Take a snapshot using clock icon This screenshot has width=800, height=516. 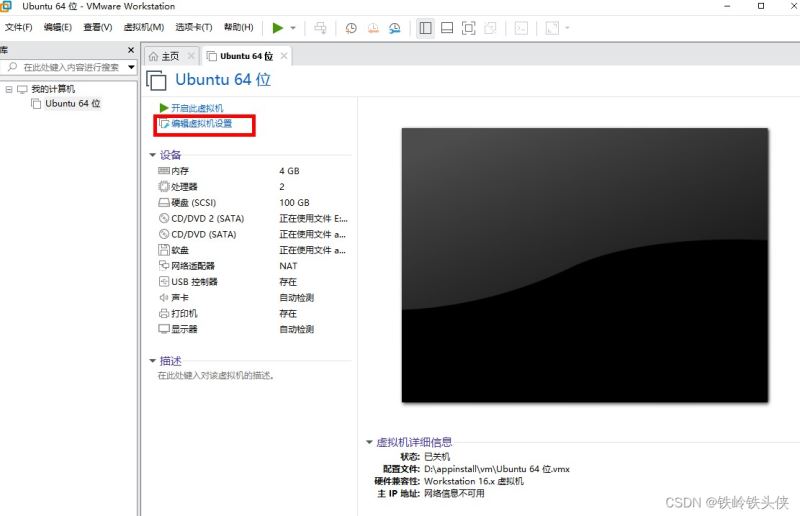[x=351, y=28]
